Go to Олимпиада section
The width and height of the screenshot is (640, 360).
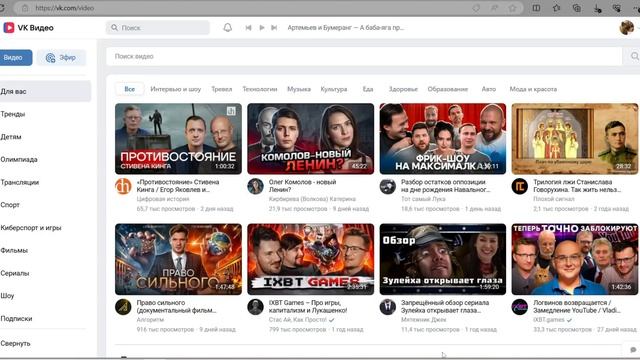(19, 160)
